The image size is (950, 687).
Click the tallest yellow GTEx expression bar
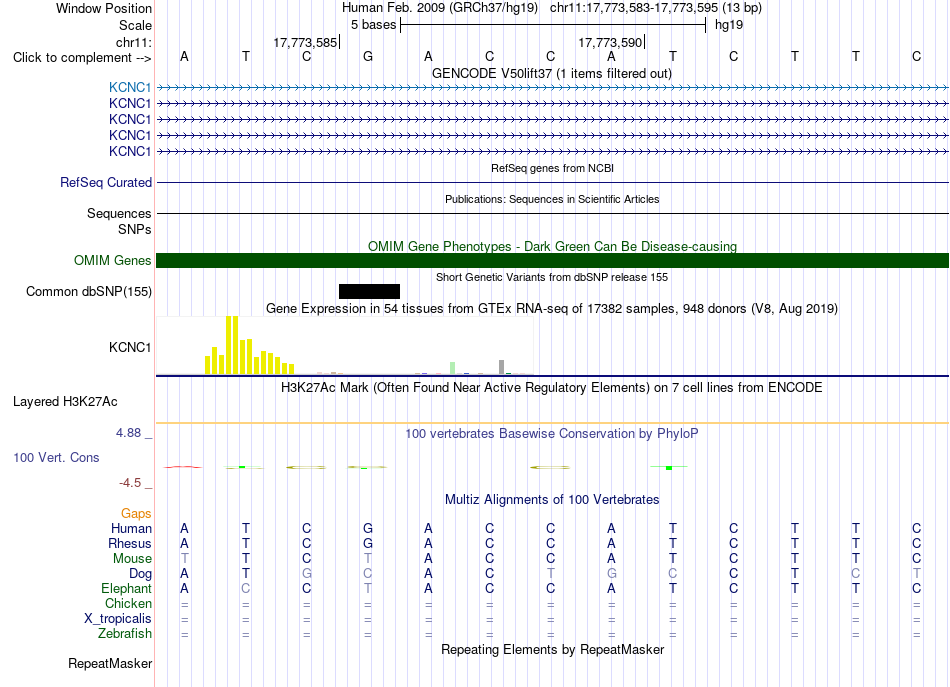pyautogui.click(x=228, y=345)
